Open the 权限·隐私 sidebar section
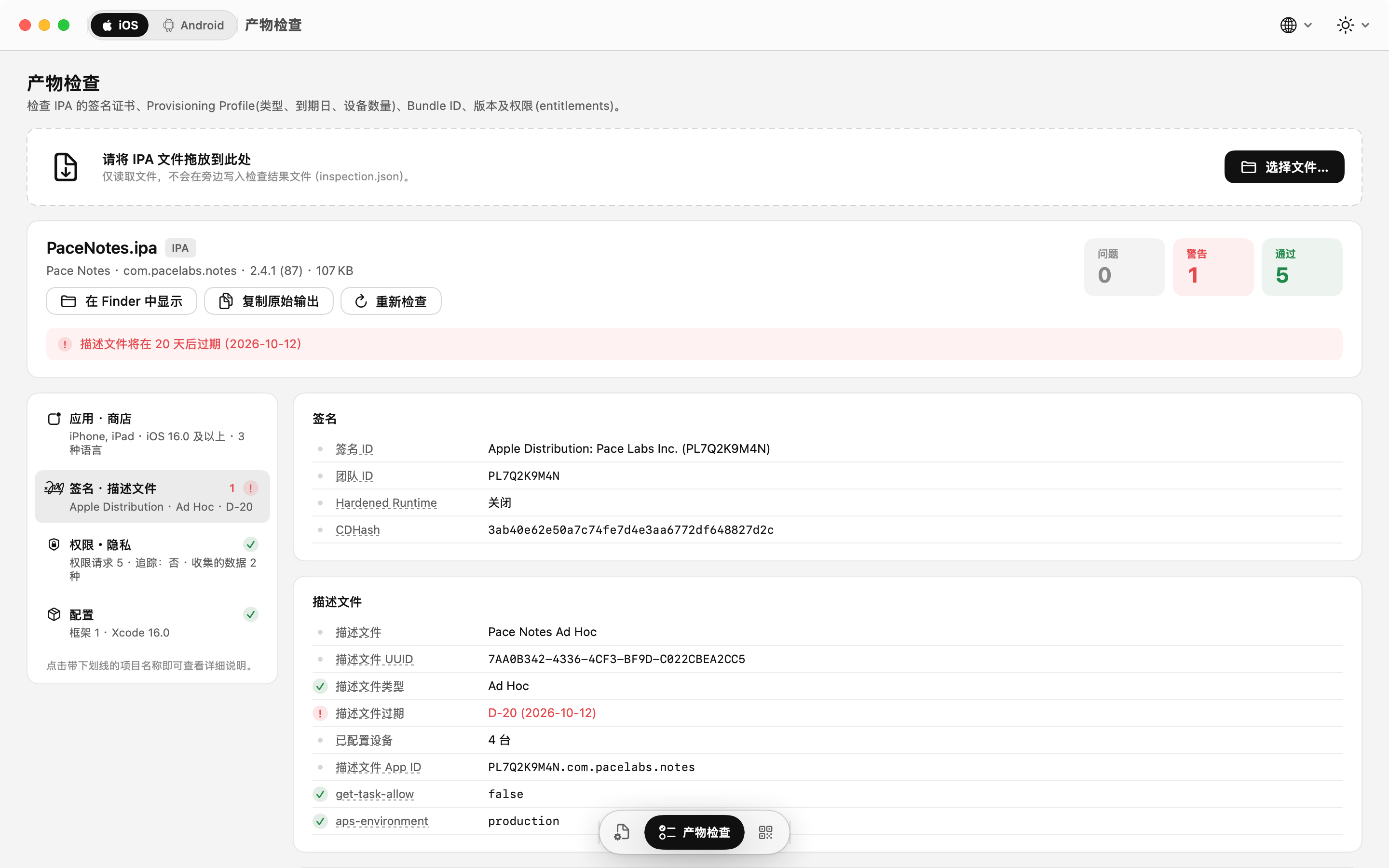The width and height of the screenshot is (1389, 868). click(x=152, y=560)
